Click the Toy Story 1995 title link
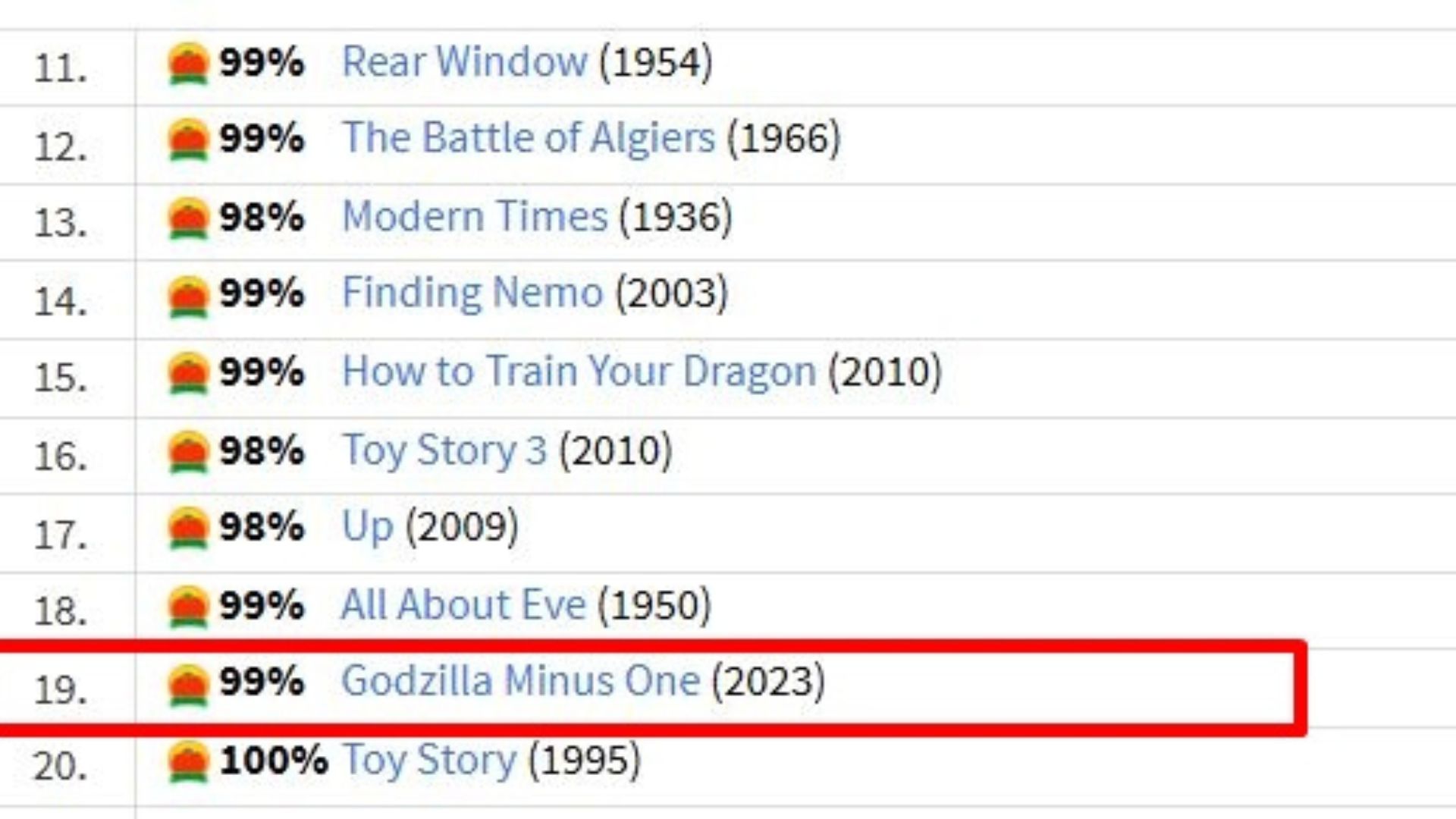 pyautogui.click(x=429, y=761)
